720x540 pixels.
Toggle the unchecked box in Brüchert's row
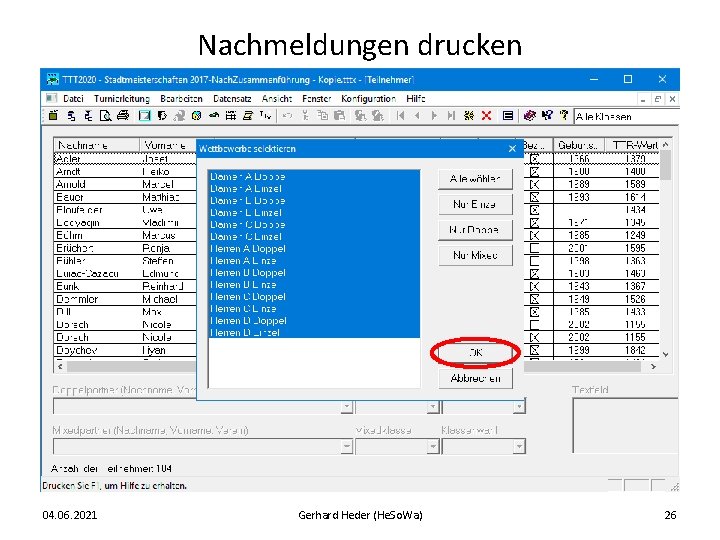(534, 248)
